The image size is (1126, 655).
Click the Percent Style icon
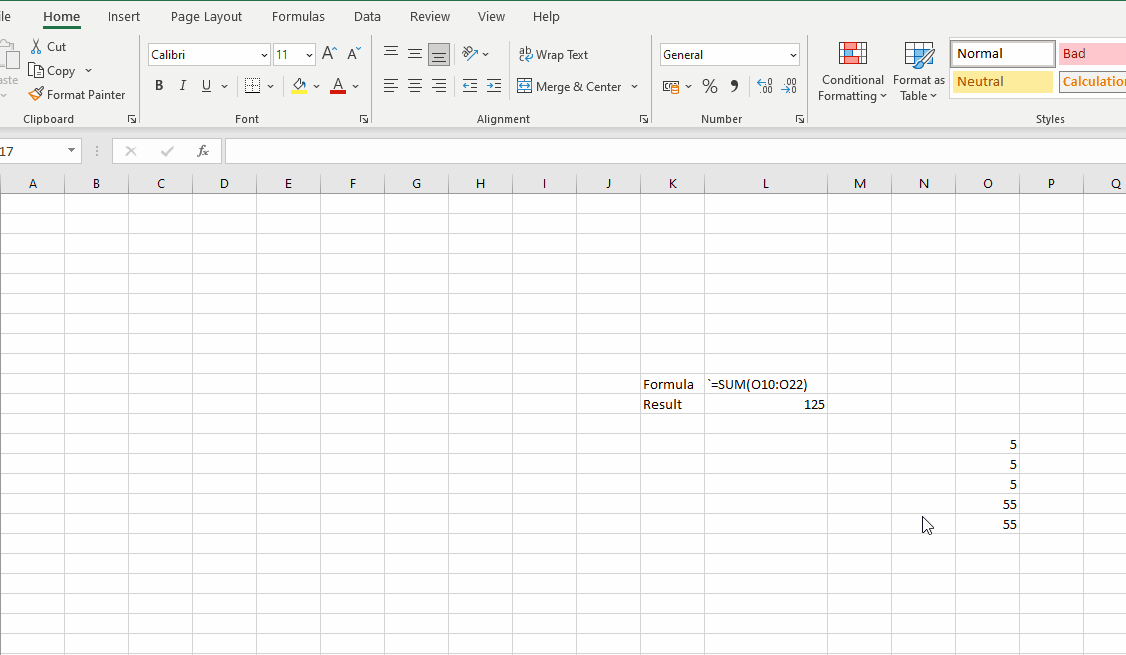710,87
